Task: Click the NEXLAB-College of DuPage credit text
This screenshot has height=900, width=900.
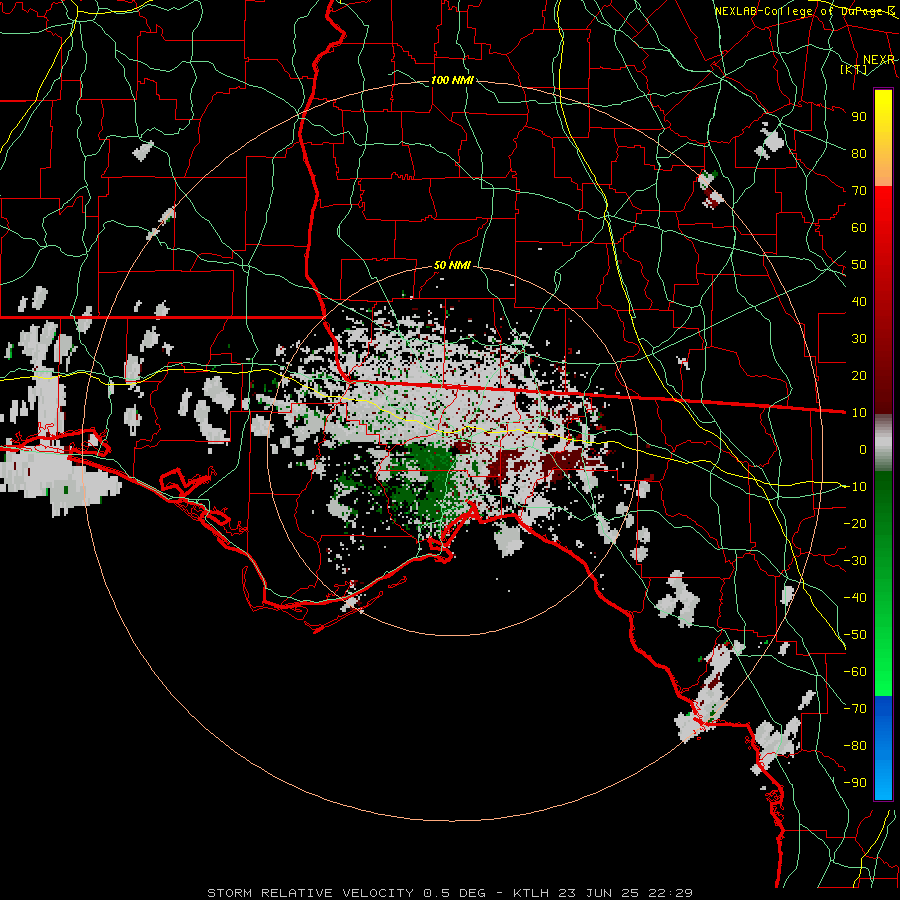Action: pos(804,11)
